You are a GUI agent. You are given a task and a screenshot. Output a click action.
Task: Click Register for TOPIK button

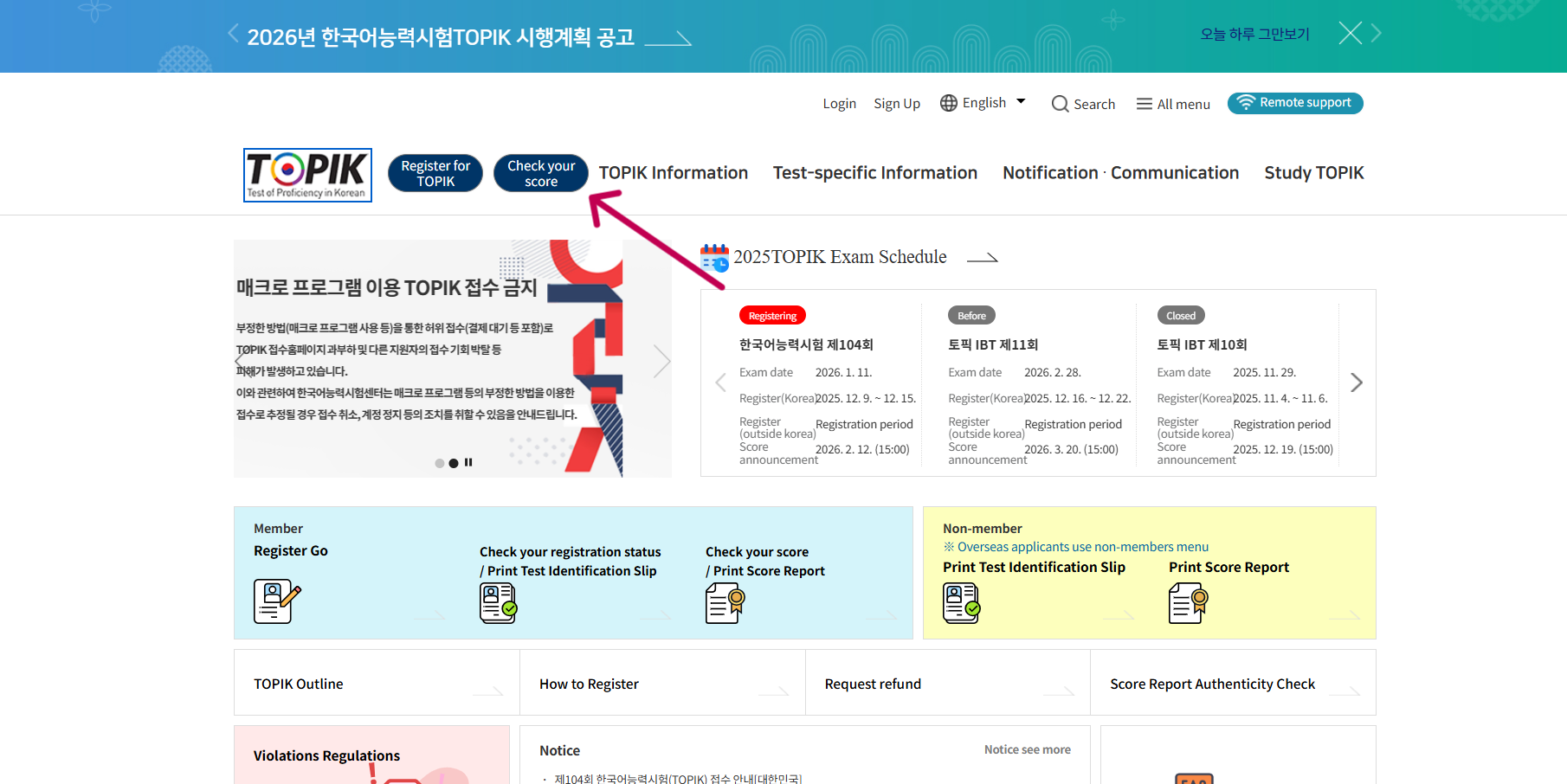point(435,173)
